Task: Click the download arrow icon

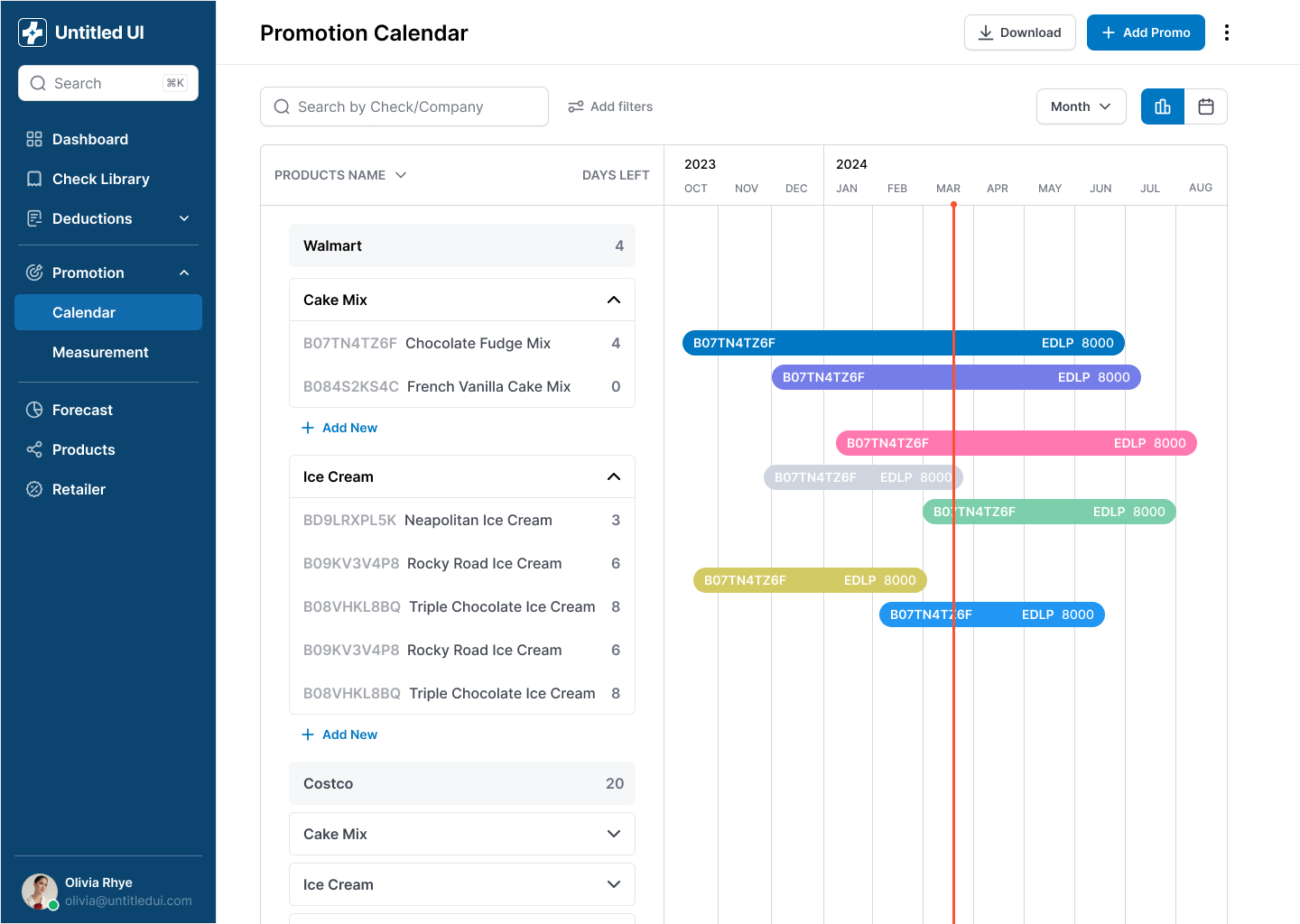Action: pyautogui.click(x=986, y=32)
